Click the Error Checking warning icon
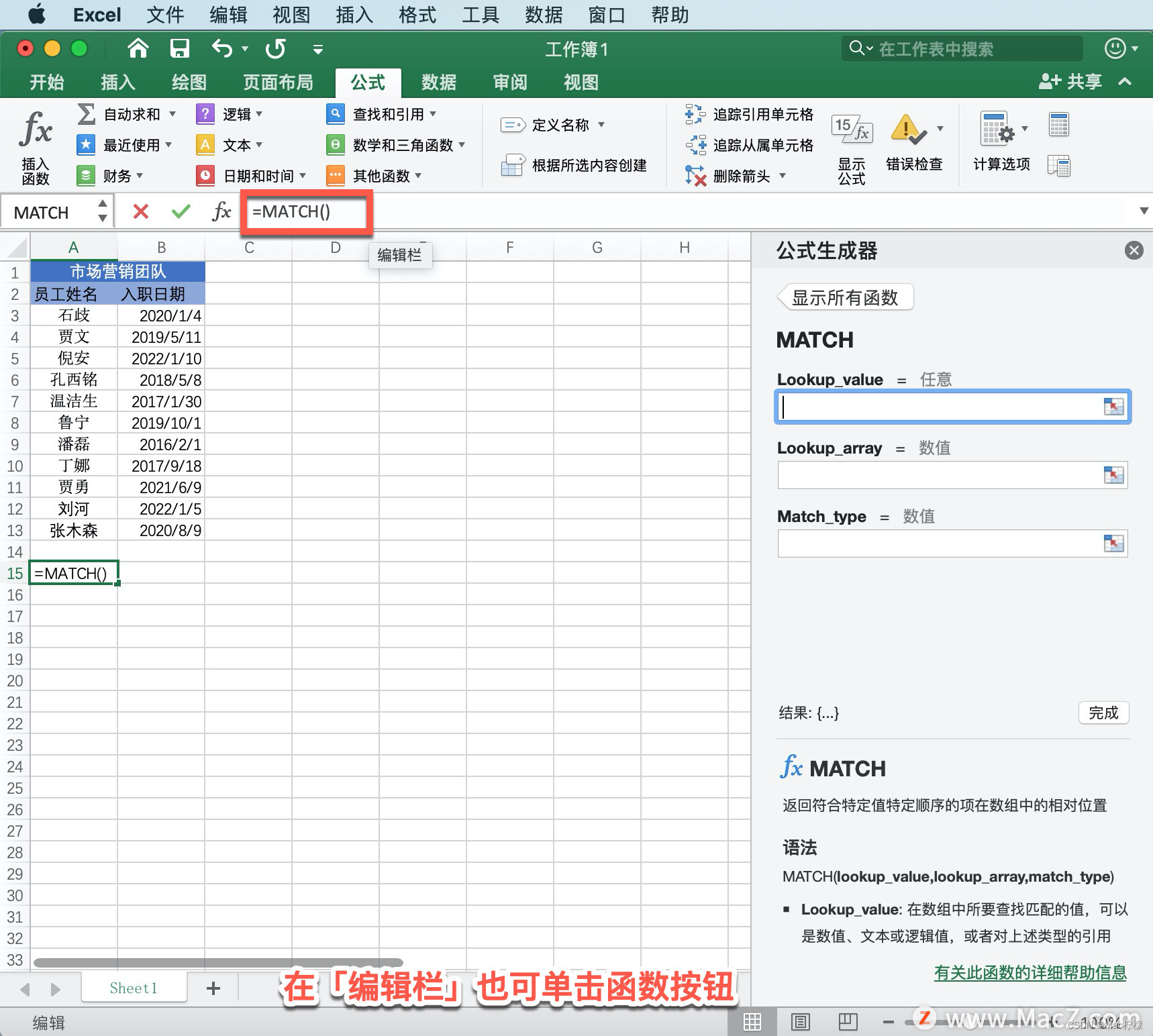Screen dimensions: 1153x1036 coord(908,129)
